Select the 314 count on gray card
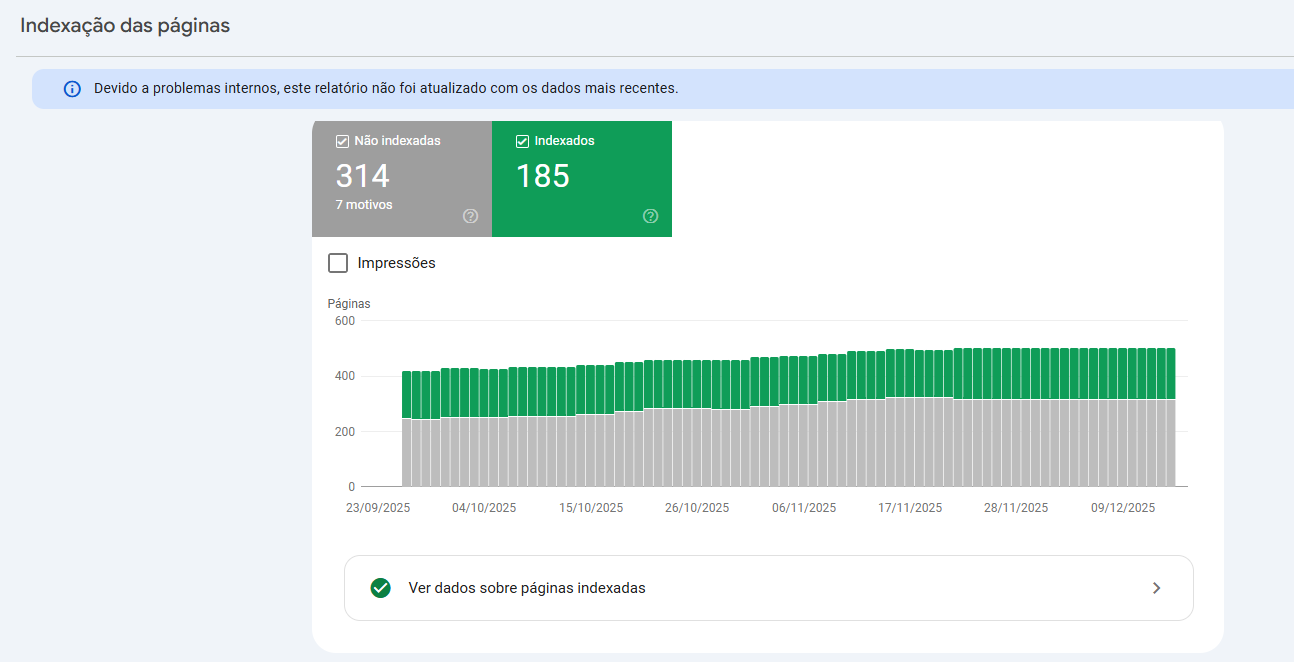Viewport: 1294px width, 662px height. pyautogui.click(x=362, y=176)
